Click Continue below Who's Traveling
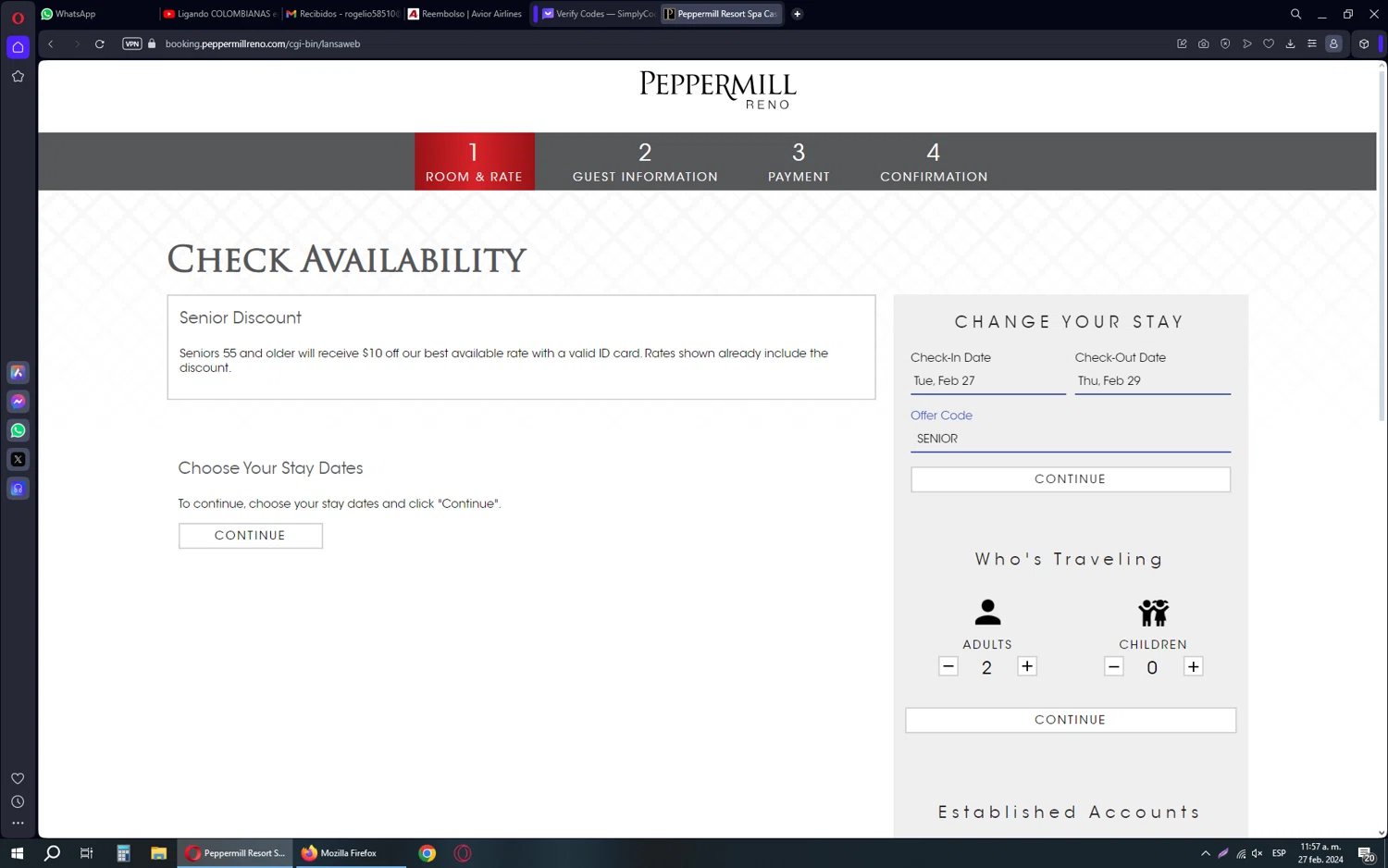 click(1071, 720)
